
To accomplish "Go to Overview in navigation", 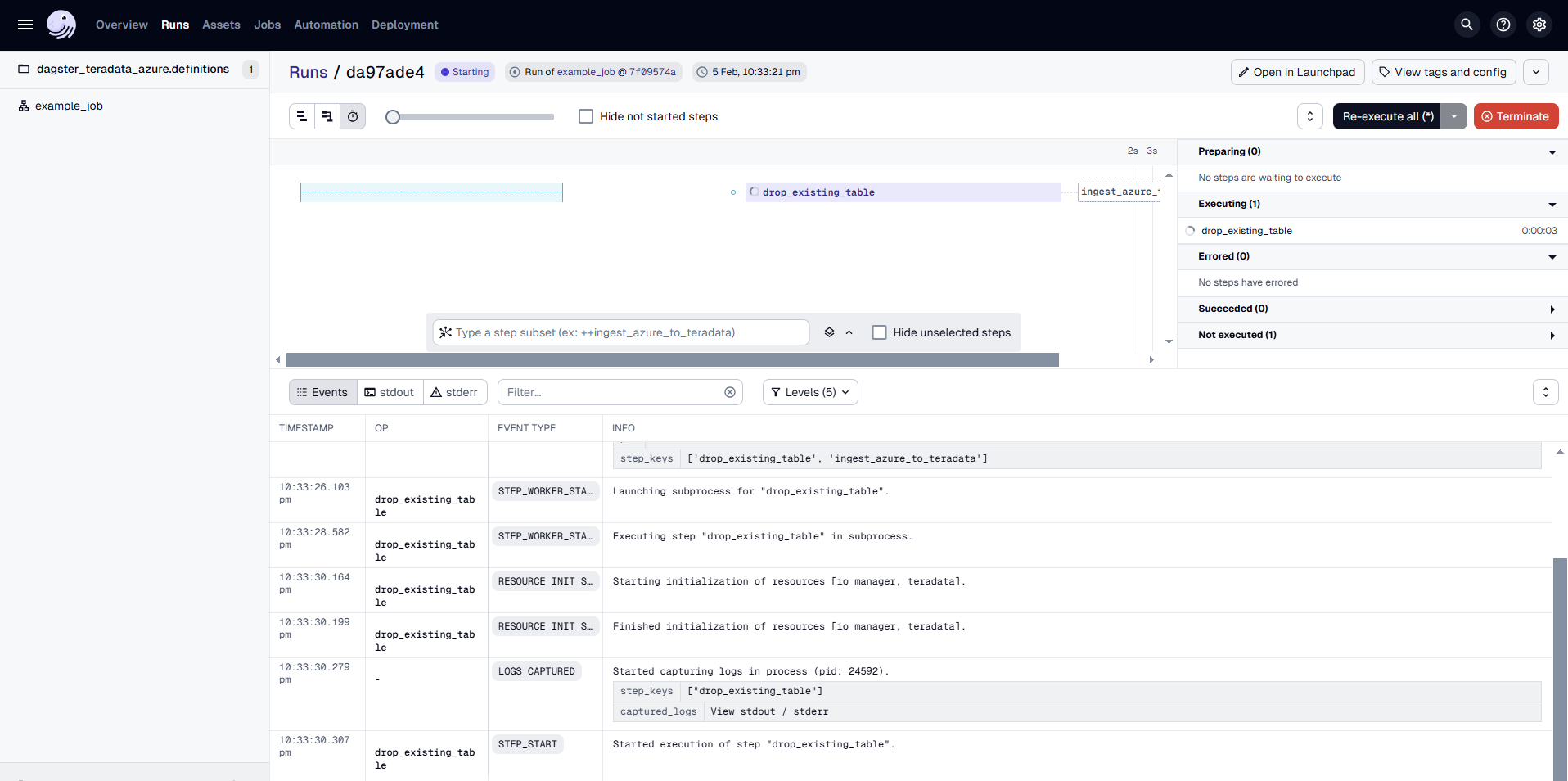I will [122, 25].
